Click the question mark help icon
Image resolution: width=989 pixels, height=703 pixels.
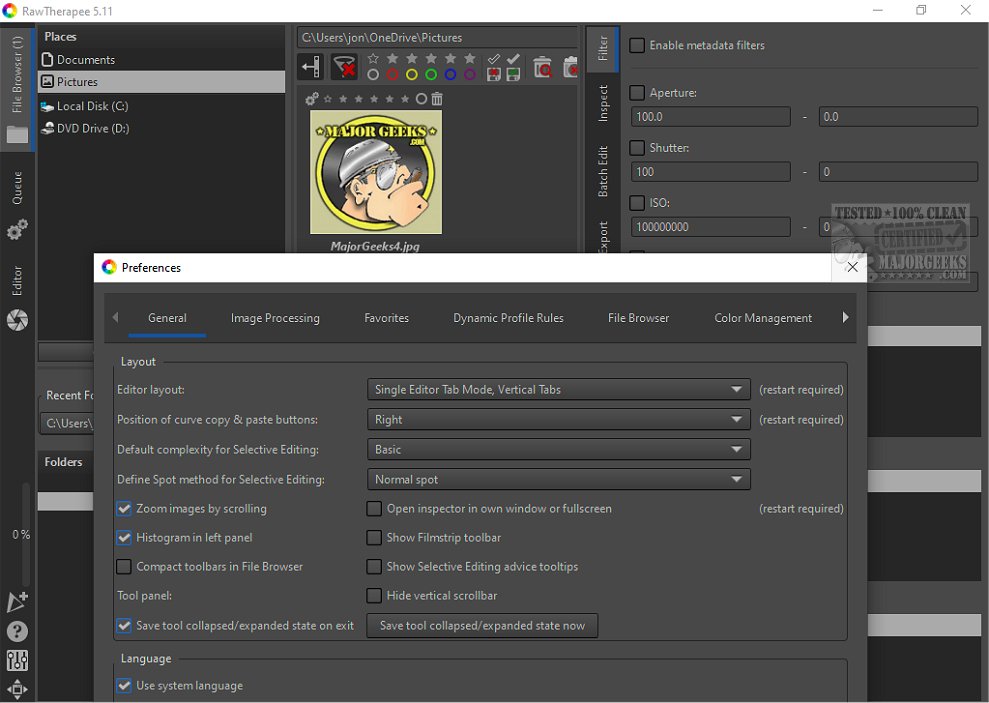[17, 632]
